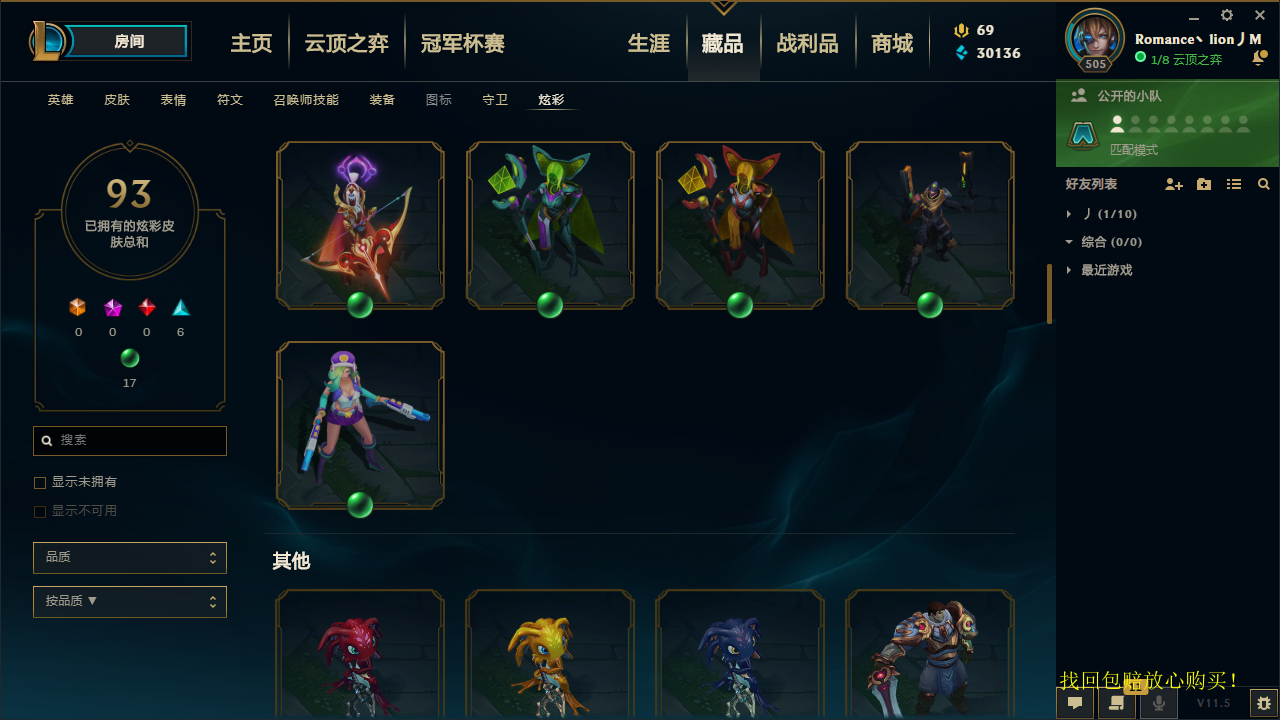Go to the 商城 store
1280x720 pixels.
pyautogui.click(x=892, y=43)
